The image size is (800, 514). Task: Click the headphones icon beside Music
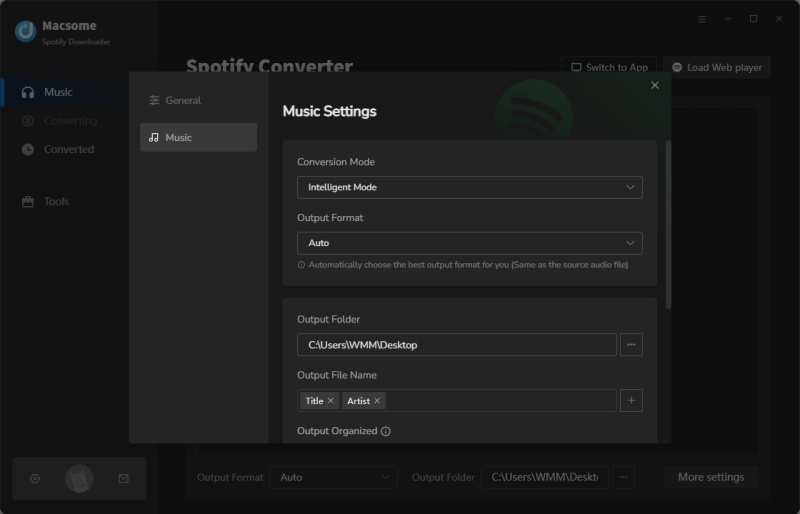pyautogui.click(x=28, y=92)
